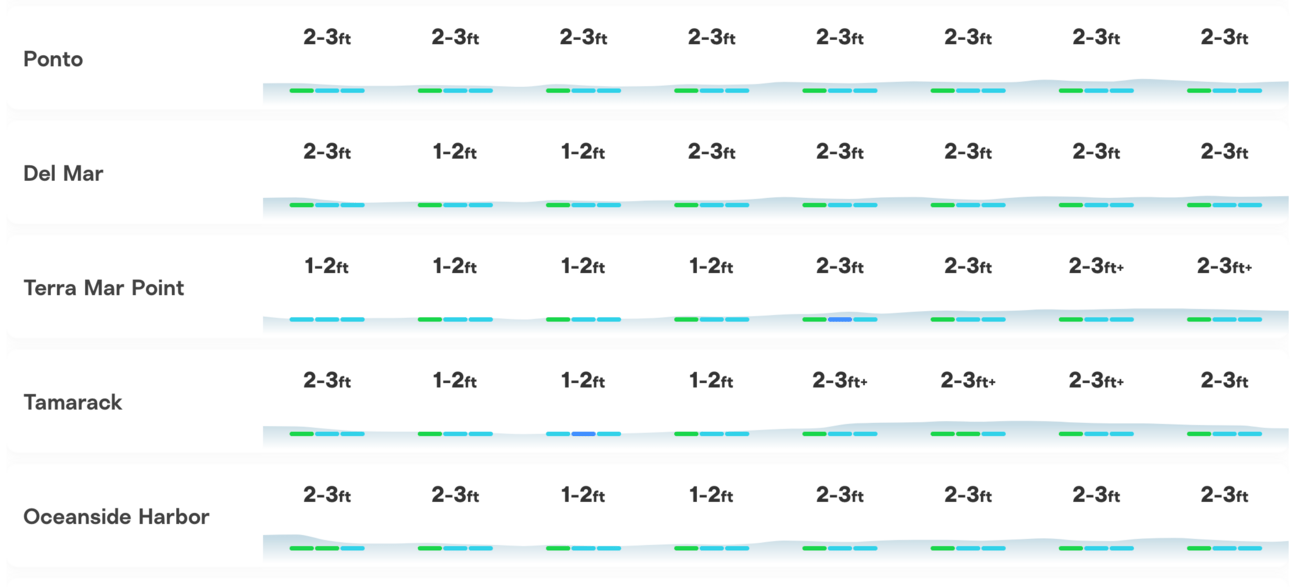This screenshot has height=587, width=1292.
Task: Open the Del Mar surf spot
Action: (x=63, y=173)
